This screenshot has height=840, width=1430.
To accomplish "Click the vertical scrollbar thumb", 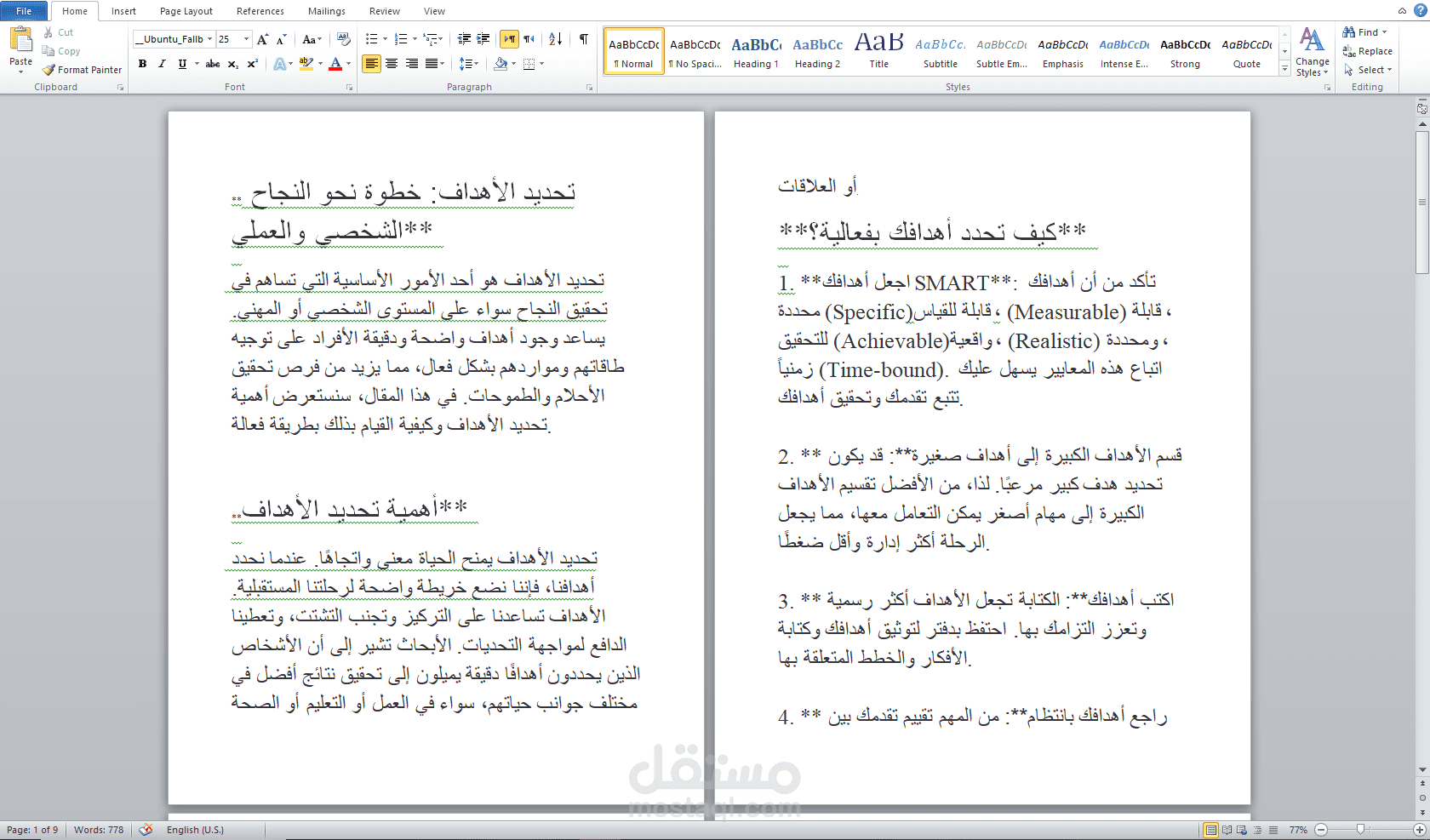I will (x=1422, y=202).
